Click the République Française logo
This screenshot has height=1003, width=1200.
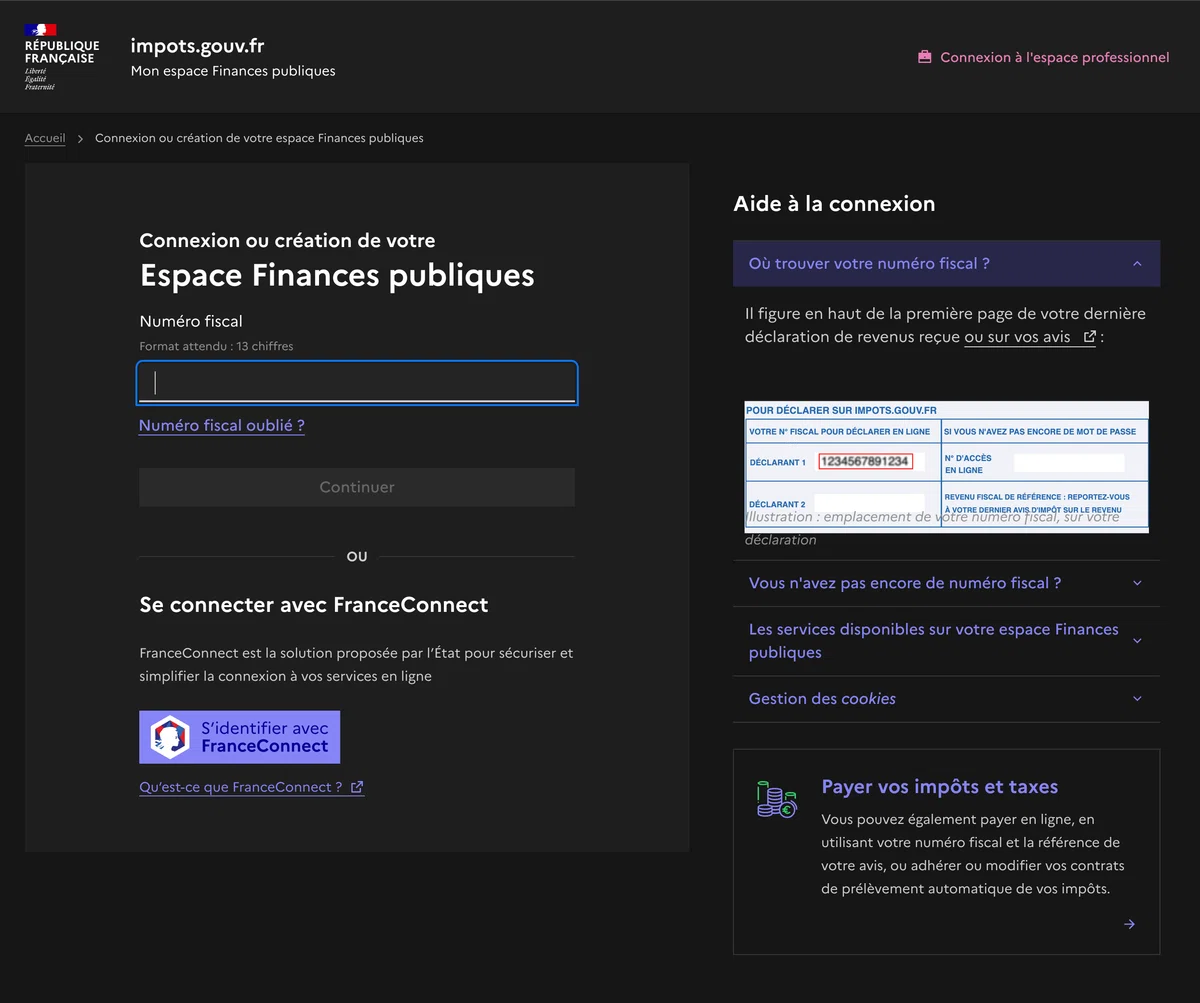(x=61, y=57)
